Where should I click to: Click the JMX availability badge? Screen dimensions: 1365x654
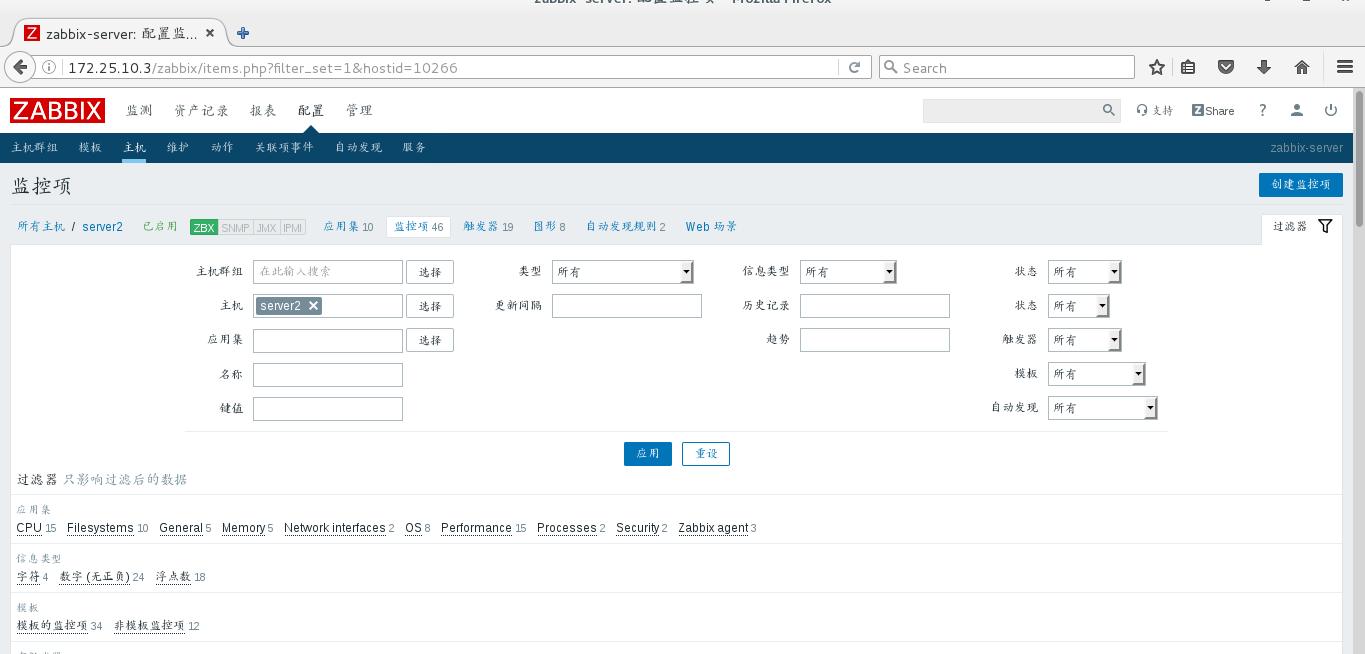[x=267, y=227]
